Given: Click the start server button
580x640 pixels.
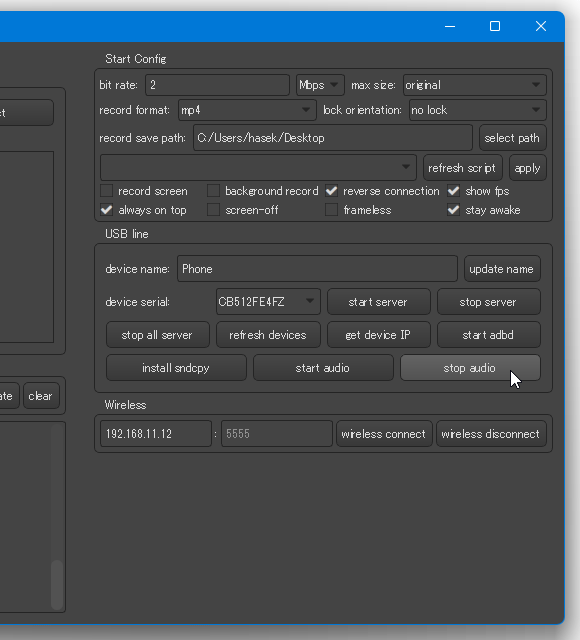Looking at the screenshot, I should [379, 302].
